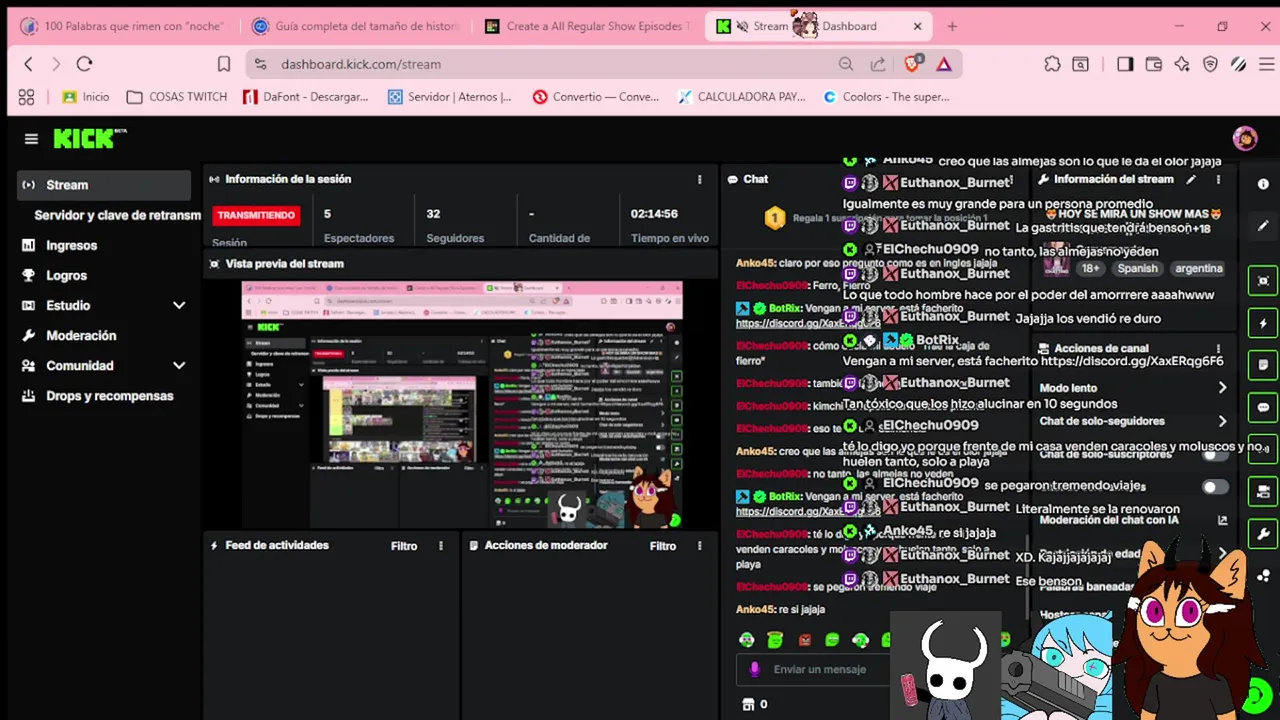Open Chat de solo-seguidores settings arrow
Image resolution: width=1280 pixels, height=720 pixels.
(1222, 421)
